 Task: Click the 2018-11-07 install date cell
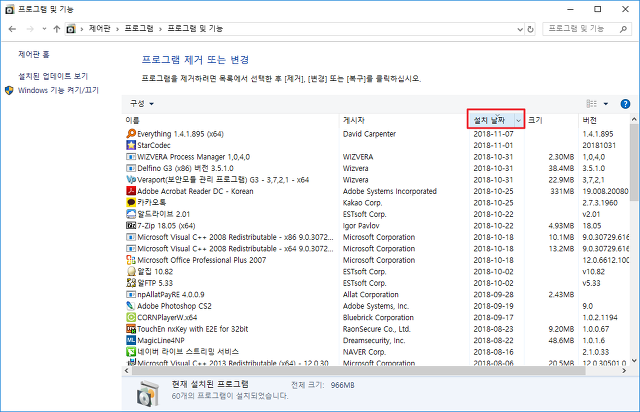pos(493,134)
